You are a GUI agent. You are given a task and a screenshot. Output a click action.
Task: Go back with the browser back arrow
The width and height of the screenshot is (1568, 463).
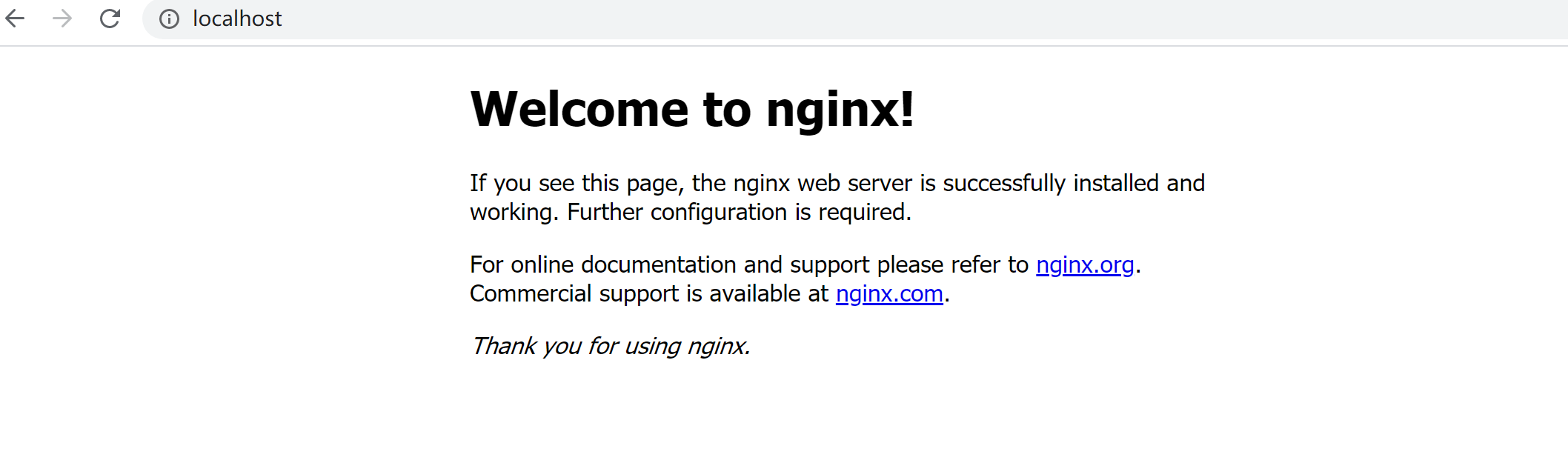tap(15, 19)
